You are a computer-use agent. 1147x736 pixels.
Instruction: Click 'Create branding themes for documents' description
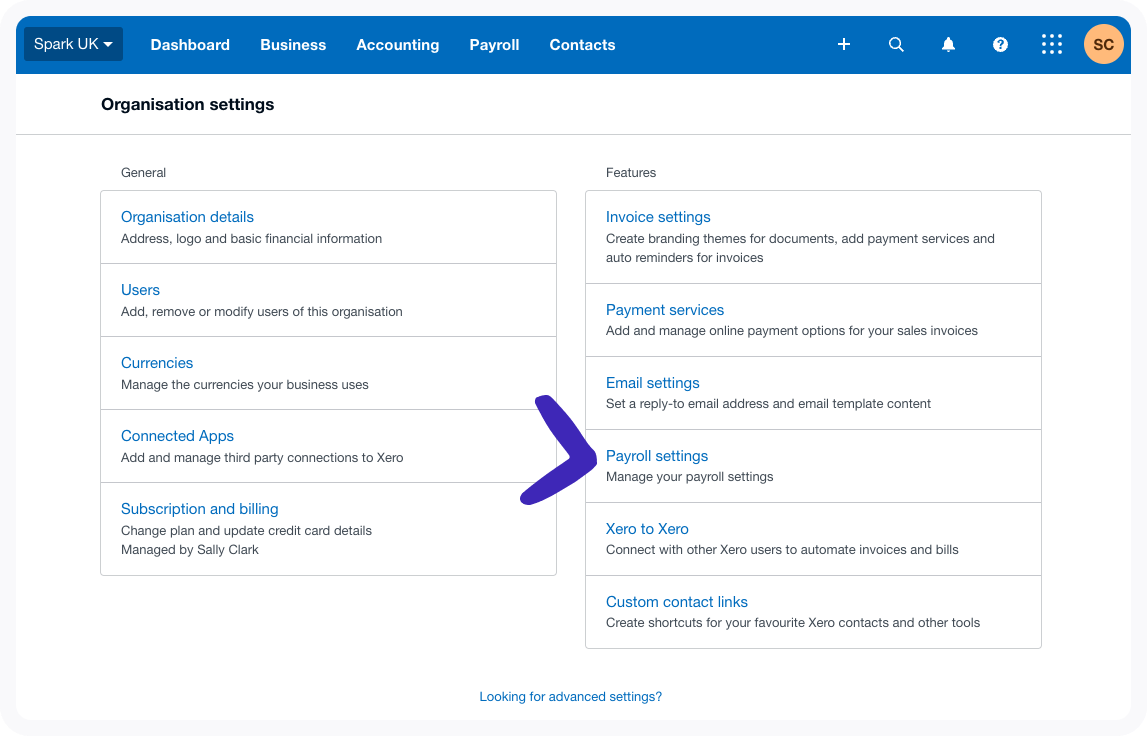point(800,249)
